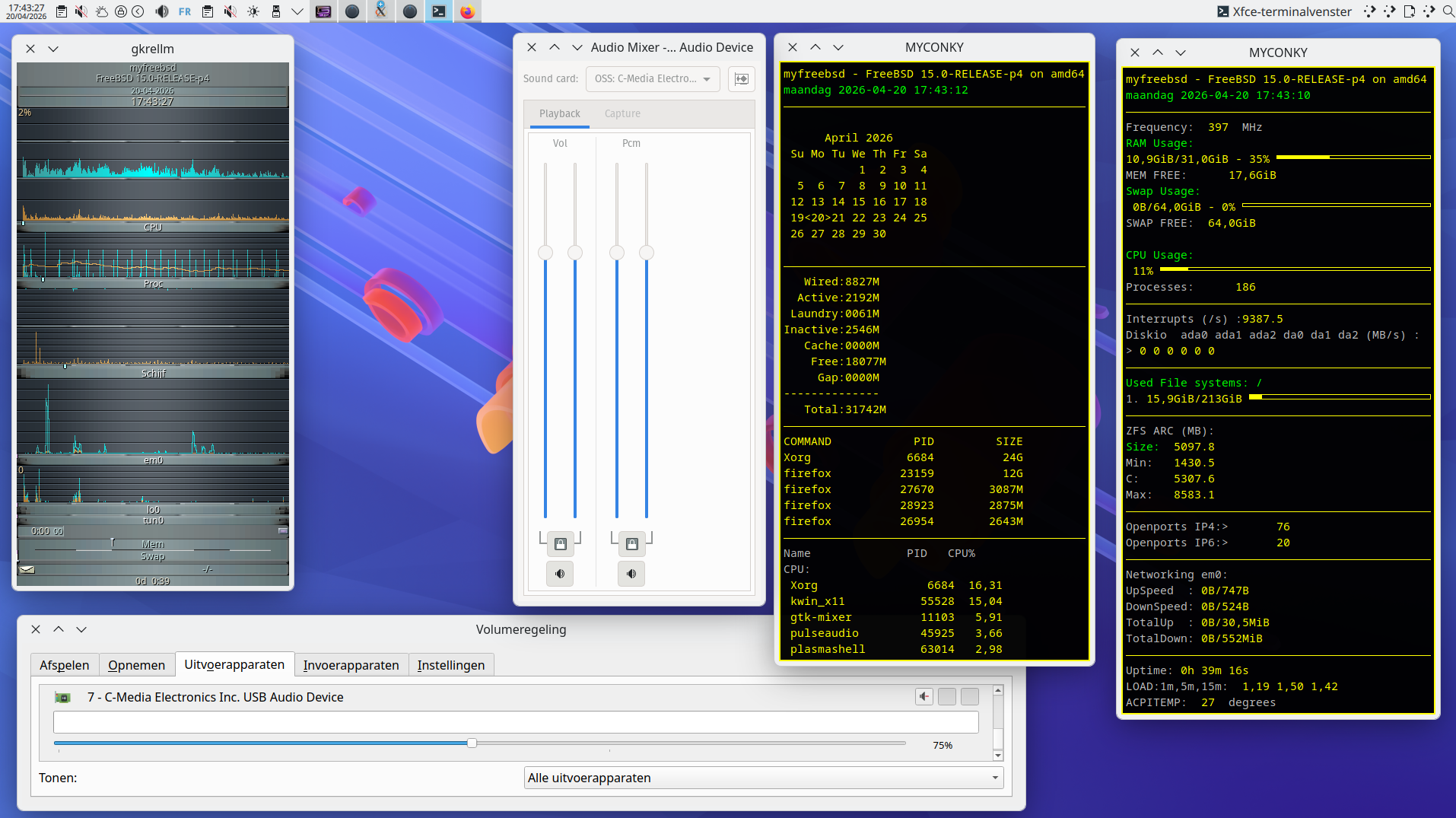Screen dimensions: 1456x818
Task: Open the Instellingen tab in Volumeregeling
Action: 450,665
